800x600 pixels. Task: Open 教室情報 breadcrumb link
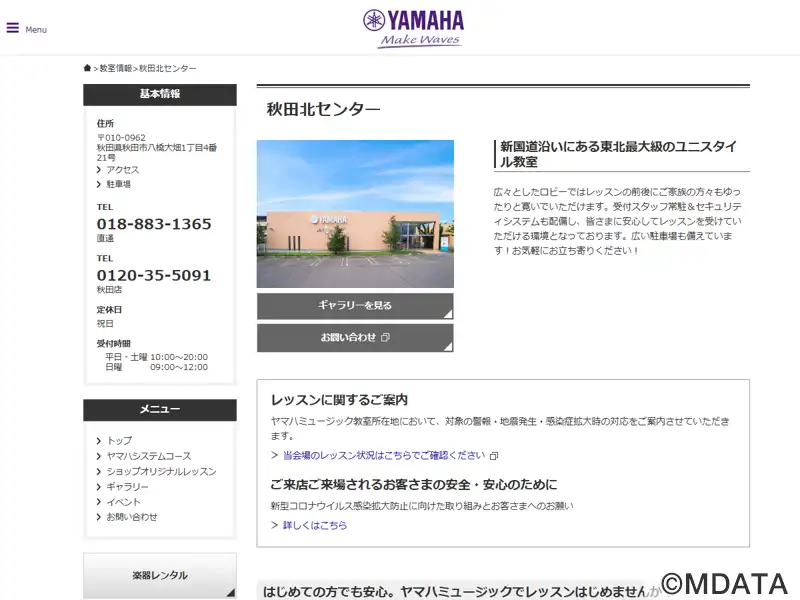coord(116,68)
